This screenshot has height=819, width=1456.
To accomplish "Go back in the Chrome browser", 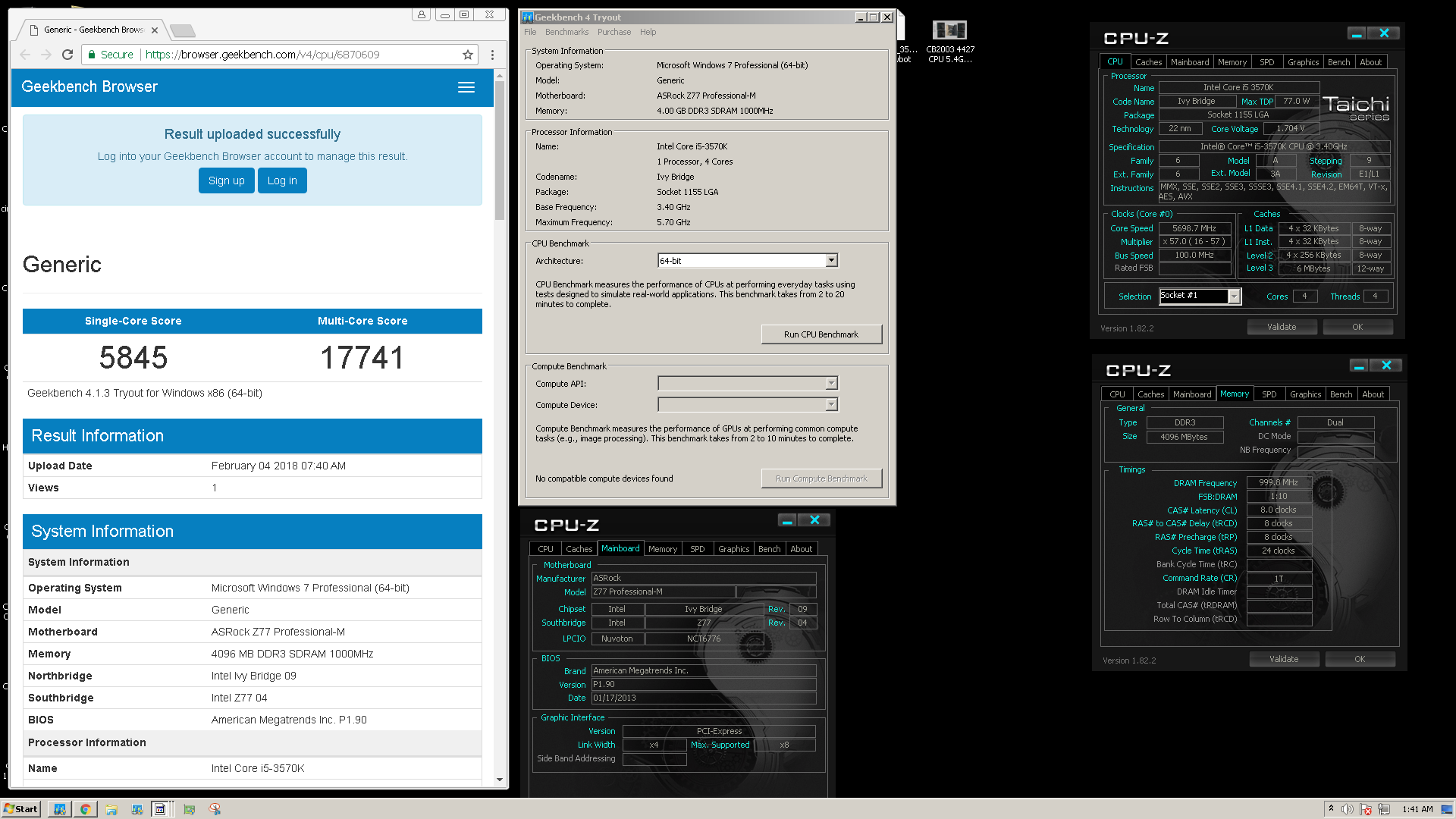I will [x=25, y=55].
